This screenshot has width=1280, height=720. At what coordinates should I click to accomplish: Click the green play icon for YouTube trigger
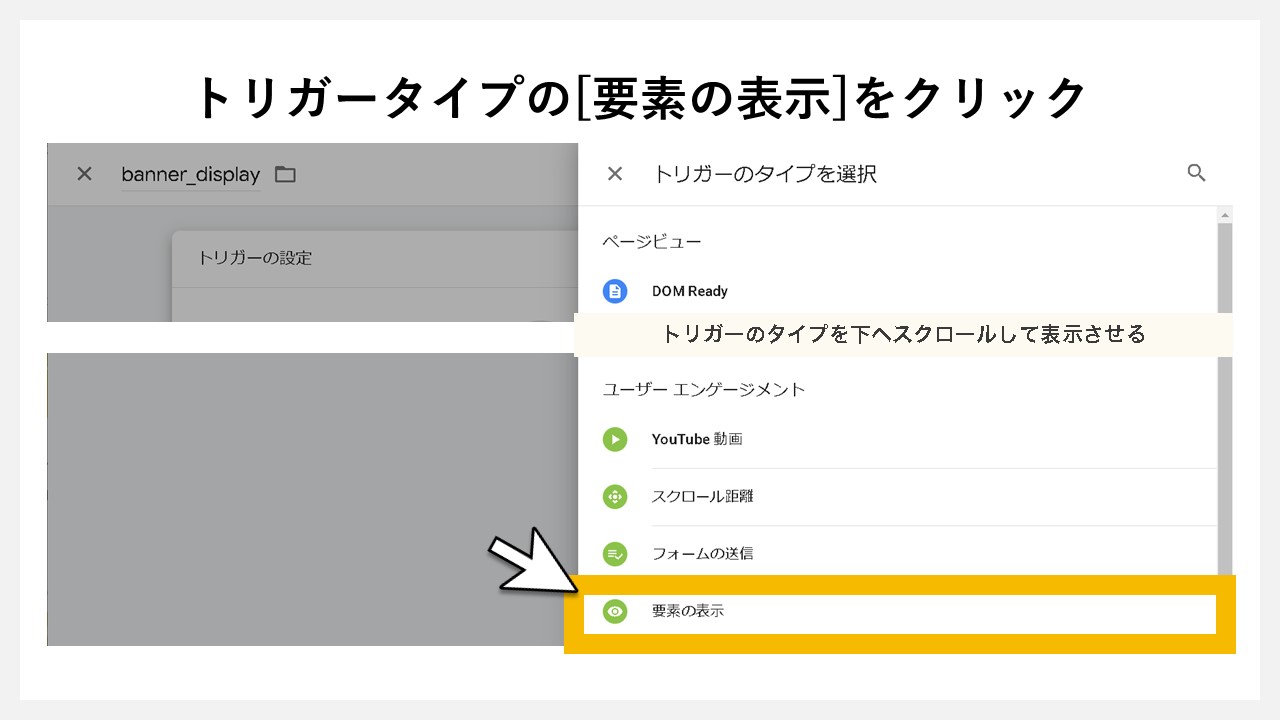click(615, 439)
